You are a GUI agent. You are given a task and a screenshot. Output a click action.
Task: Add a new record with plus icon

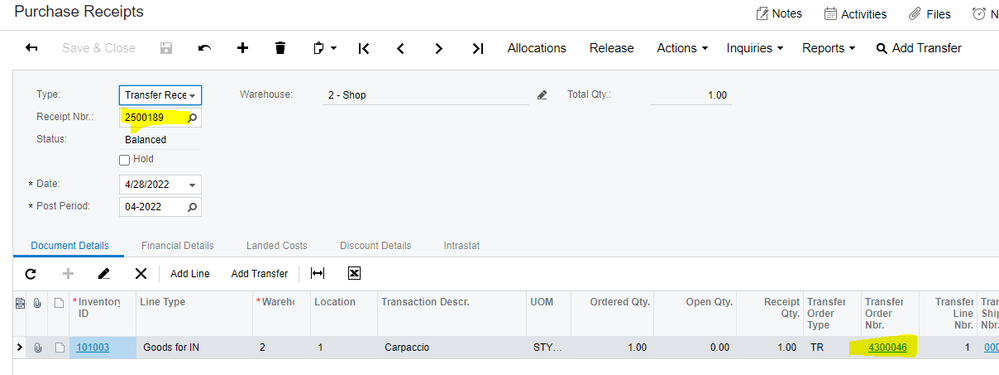tap(242, 48)
